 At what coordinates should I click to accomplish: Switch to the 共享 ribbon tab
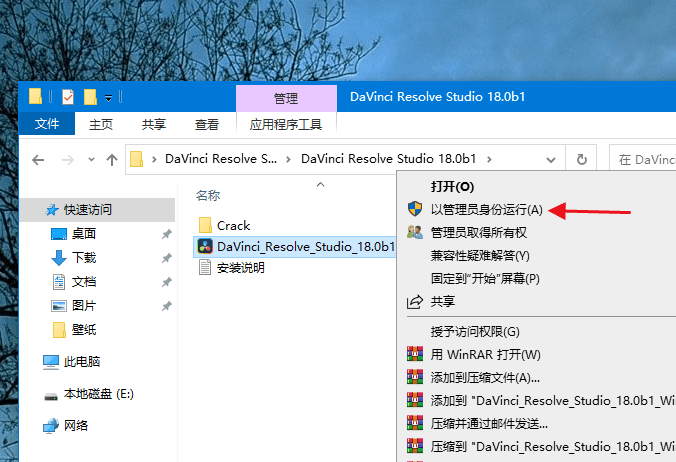154,125
